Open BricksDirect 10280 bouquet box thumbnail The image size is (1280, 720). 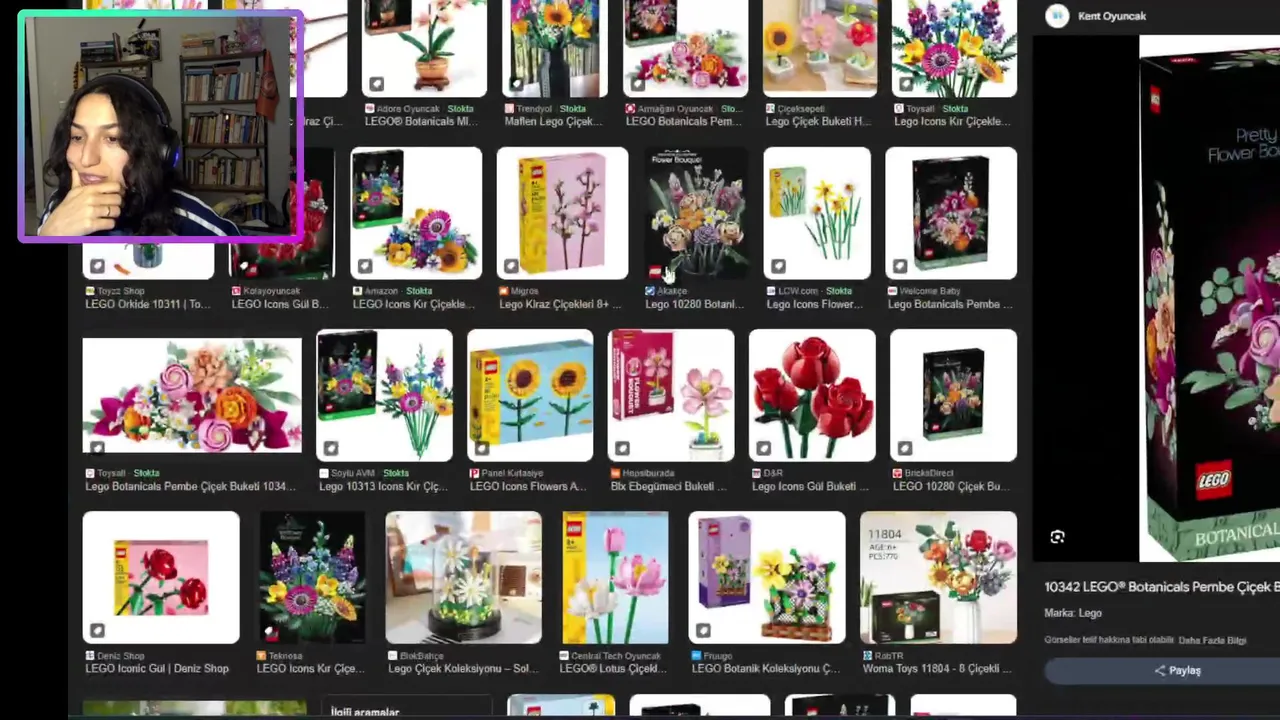(x=954, y=395)
